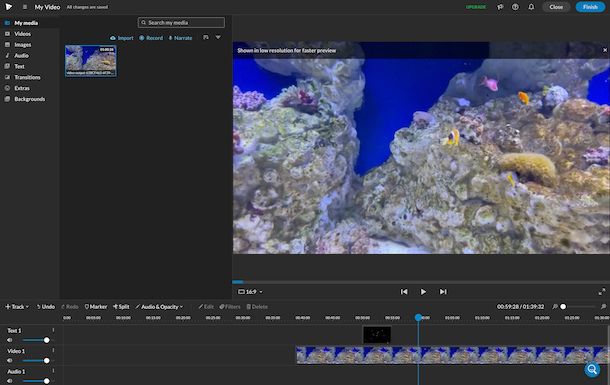This screenshot has height=385, width=610.
Task: Play the video preview
Action: click(x=423, y=292)
